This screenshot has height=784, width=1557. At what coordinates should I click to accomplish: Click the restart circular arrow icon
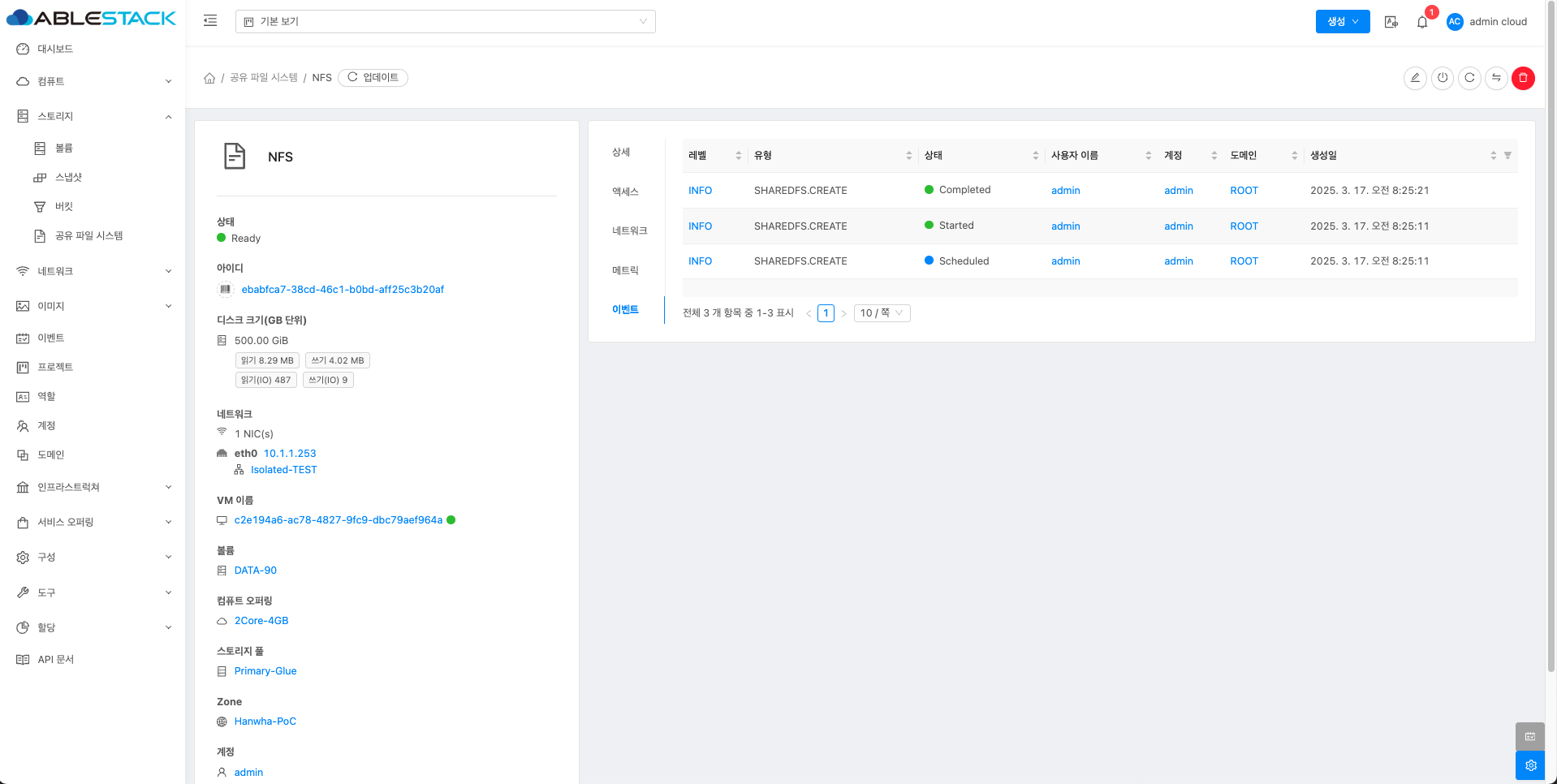[1469, 78]
